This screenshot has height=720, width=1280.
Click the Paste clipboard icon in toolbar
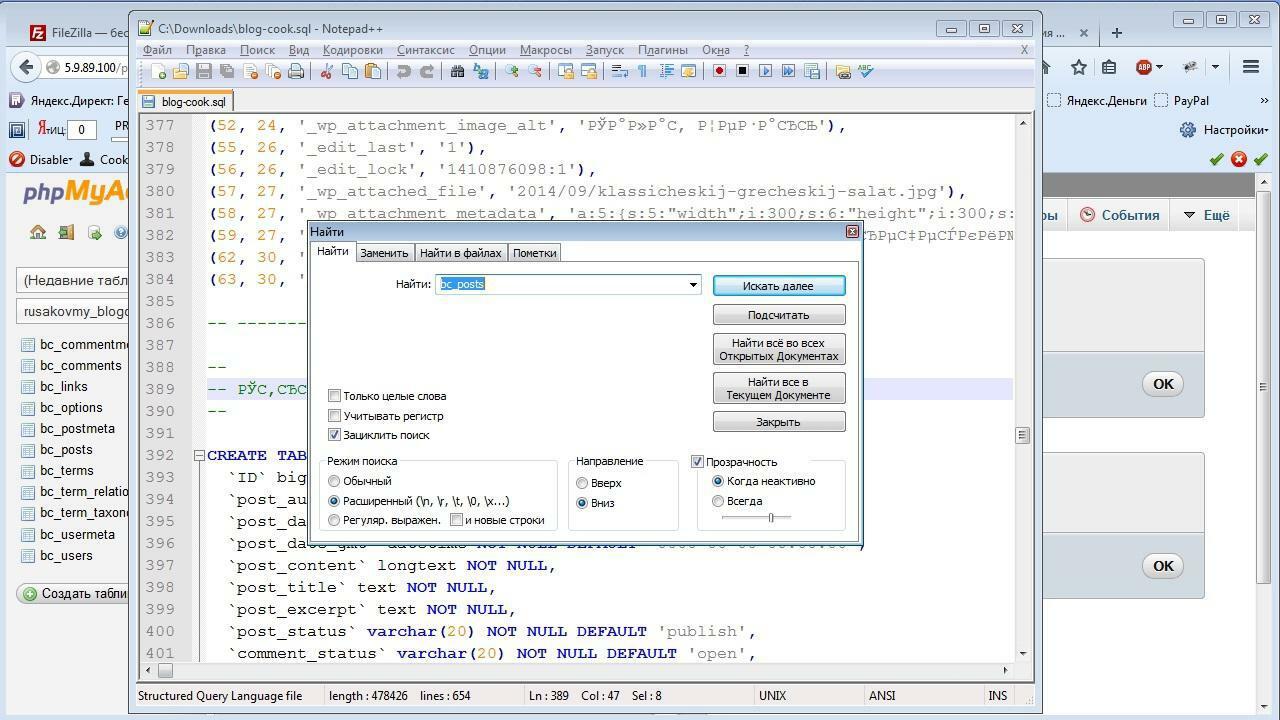(x=372, y=71)
